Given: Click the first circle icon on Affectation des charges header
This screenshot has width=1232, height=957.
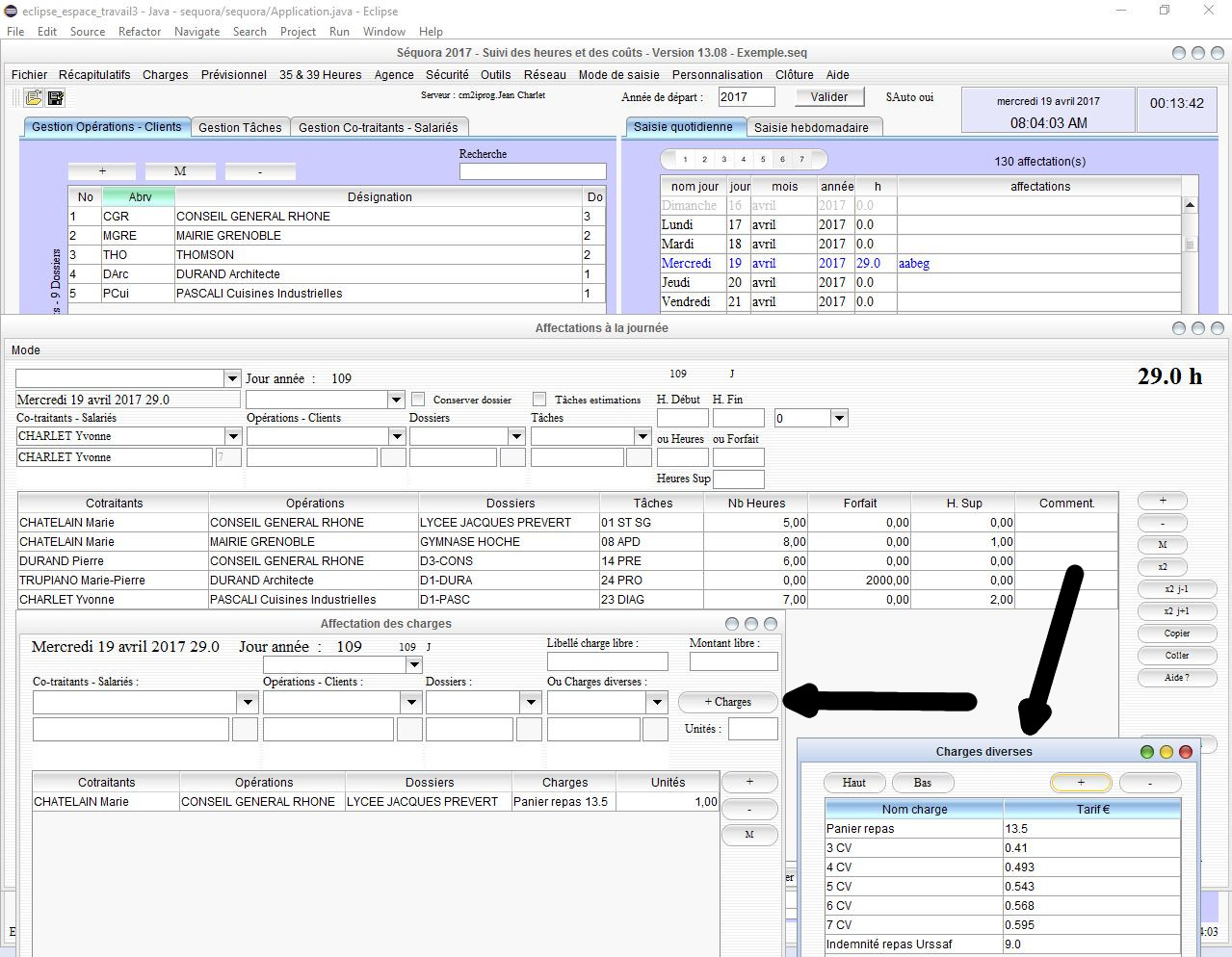Looking at the screenshot, I should point(732,624).
